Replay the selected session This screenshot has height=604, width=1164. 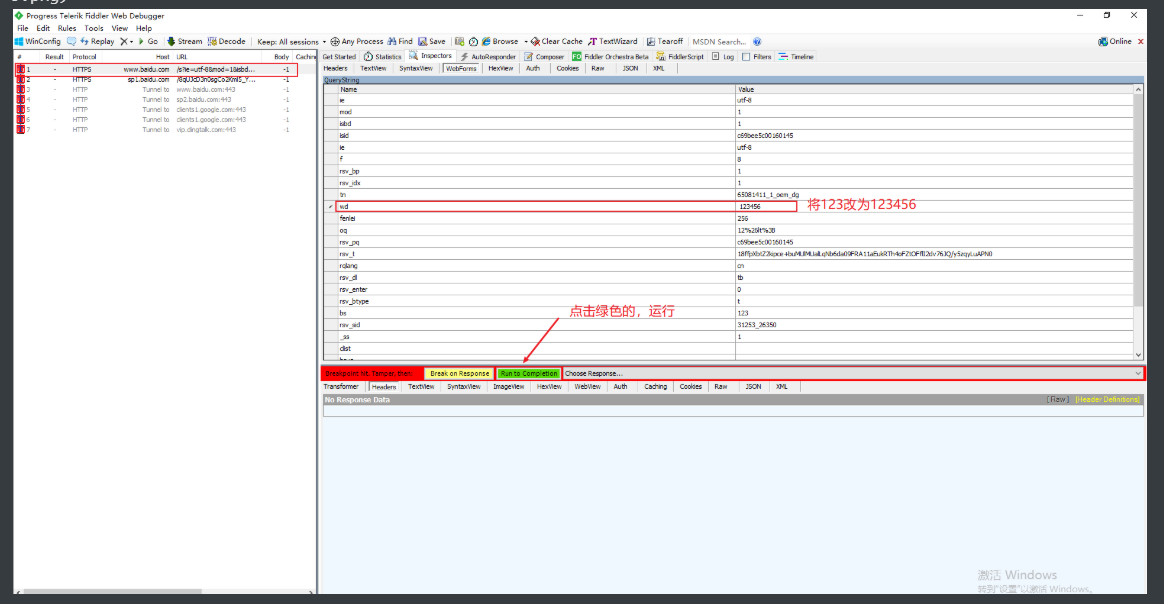(97, 42)
